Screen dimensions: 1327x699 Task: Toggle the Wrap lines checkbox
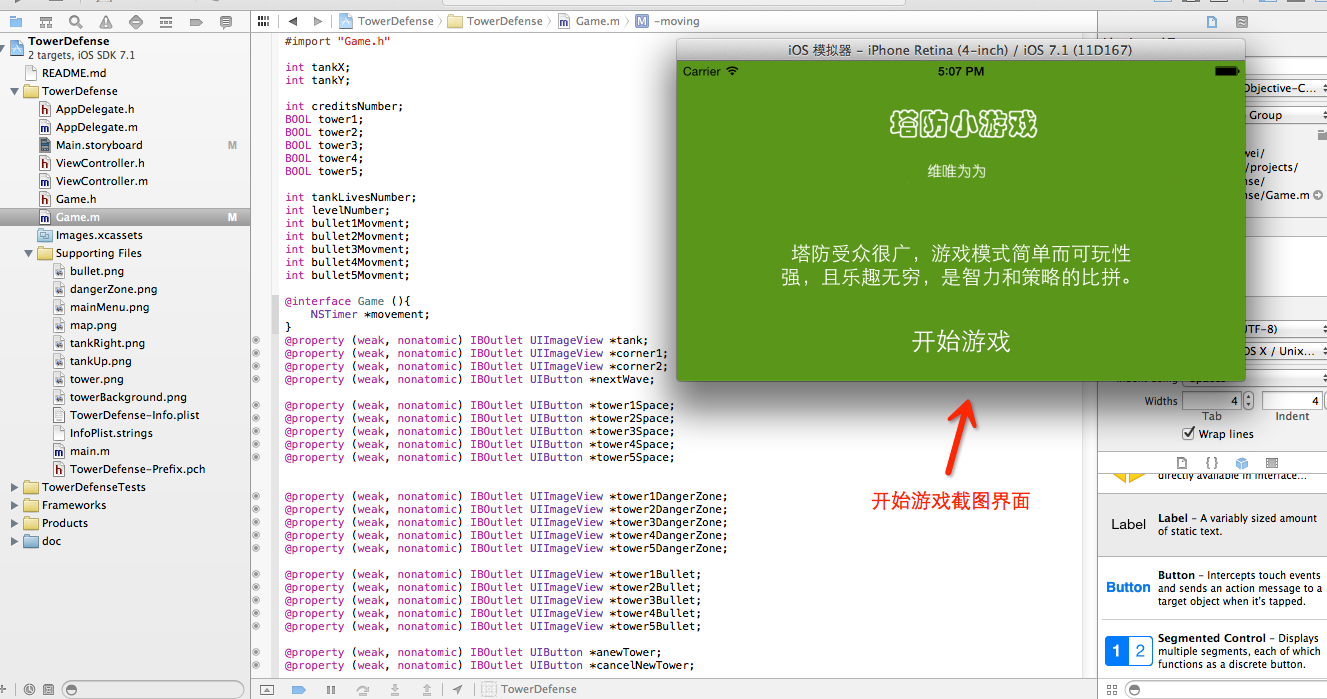point(1188,434)
